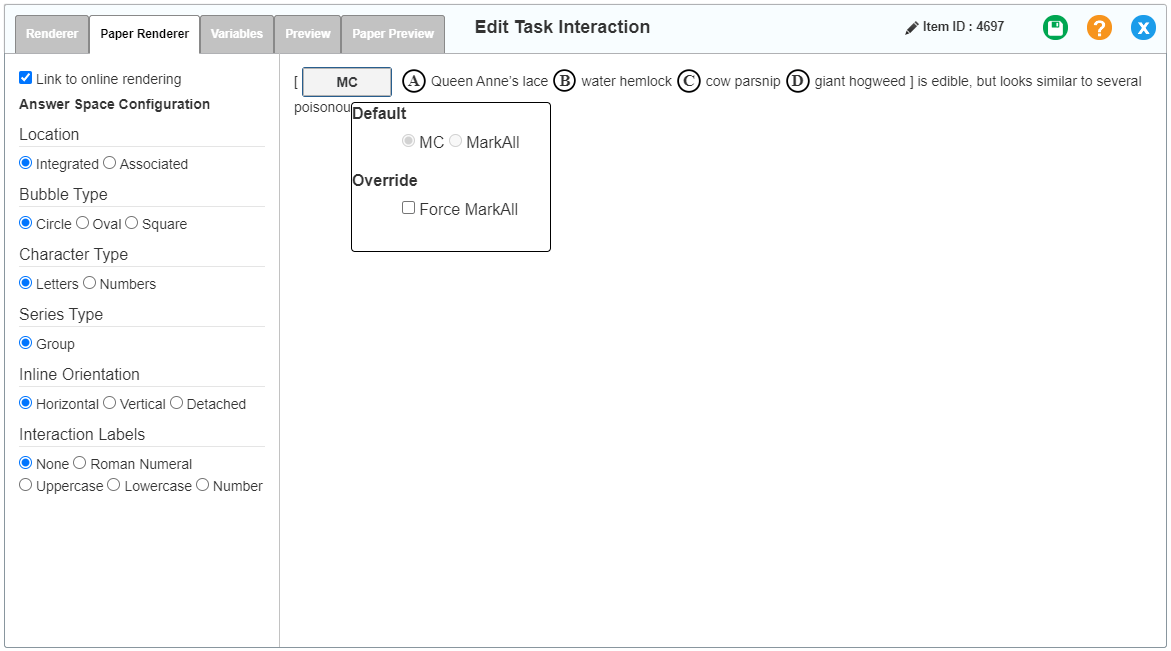
Task: Open the Paper Preview tab
Action: (x=393, y=34)
